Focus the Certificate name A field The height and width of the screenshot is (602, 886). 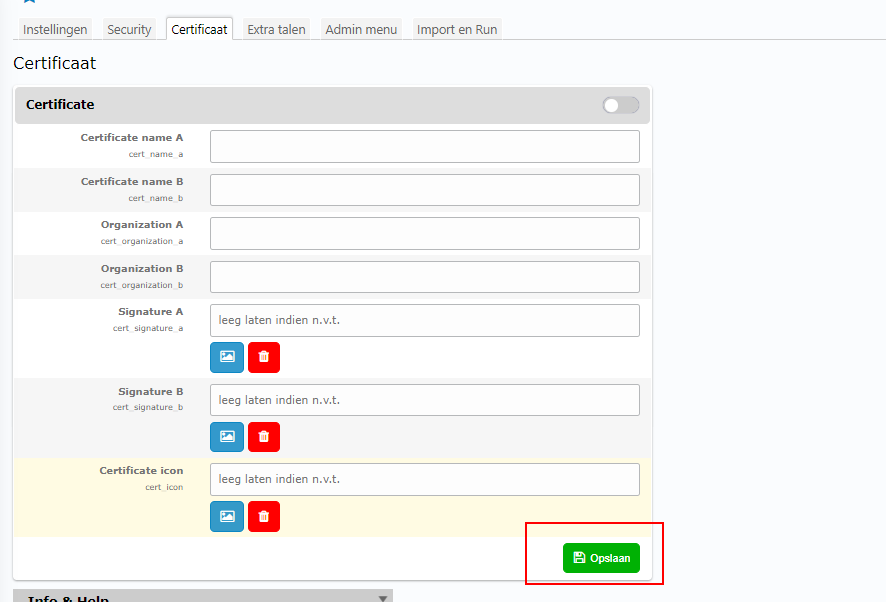click(x=424, y=146)
